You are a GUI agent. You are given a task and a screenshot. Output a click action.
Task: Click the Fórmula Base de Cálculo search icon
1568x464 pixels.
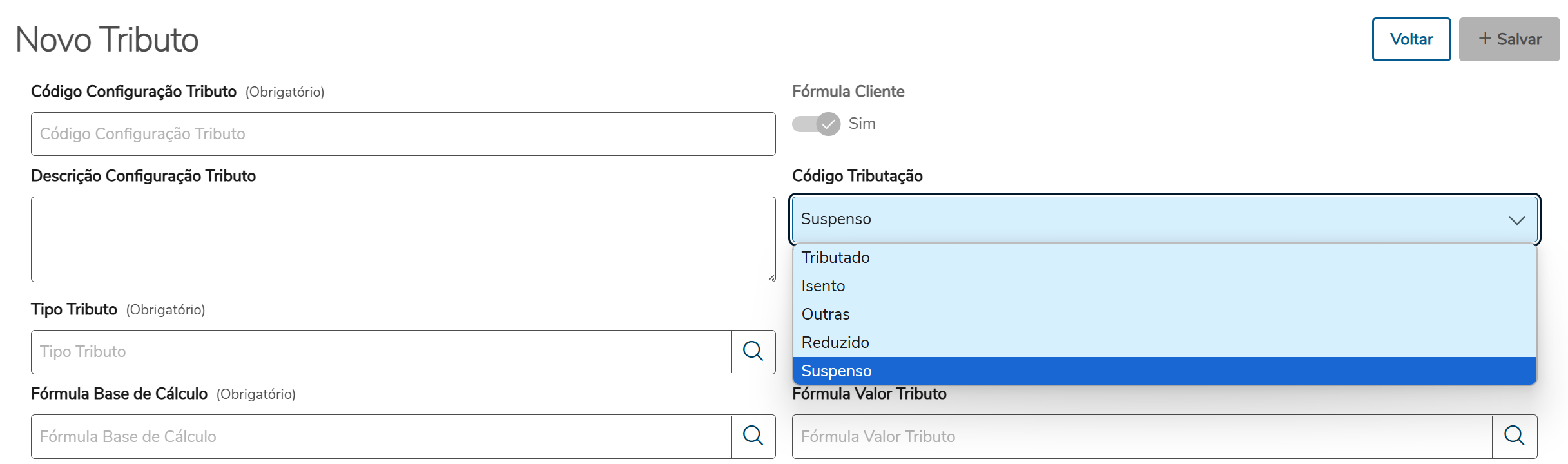tap(753, 436)
